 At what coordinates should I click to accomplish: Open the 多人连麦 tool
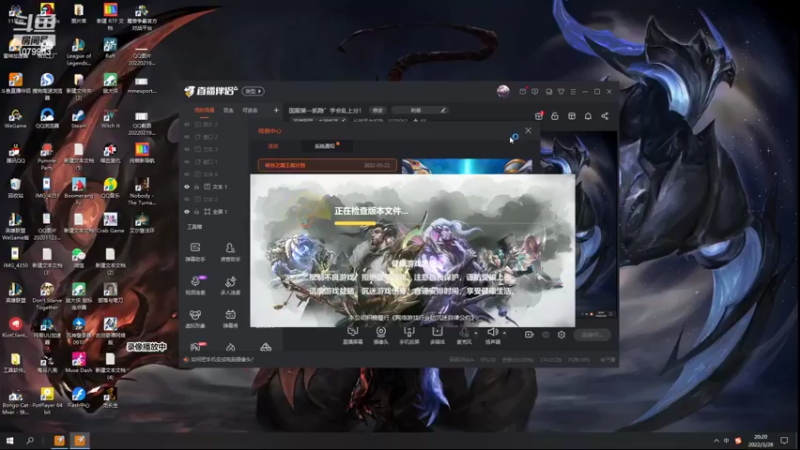coord(230,285)
